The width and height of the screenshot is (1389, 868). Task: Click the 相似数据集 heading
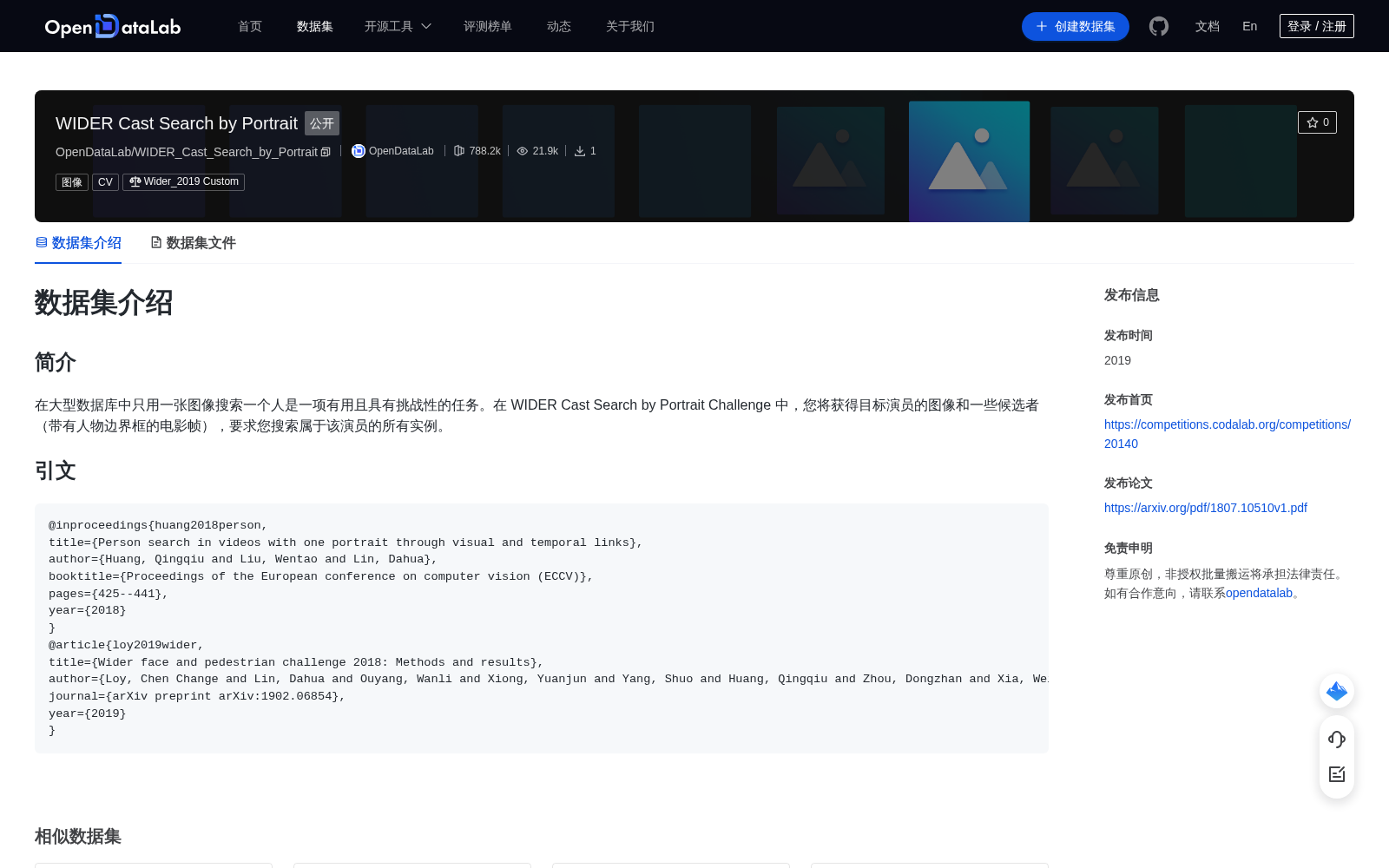(78, 836)
